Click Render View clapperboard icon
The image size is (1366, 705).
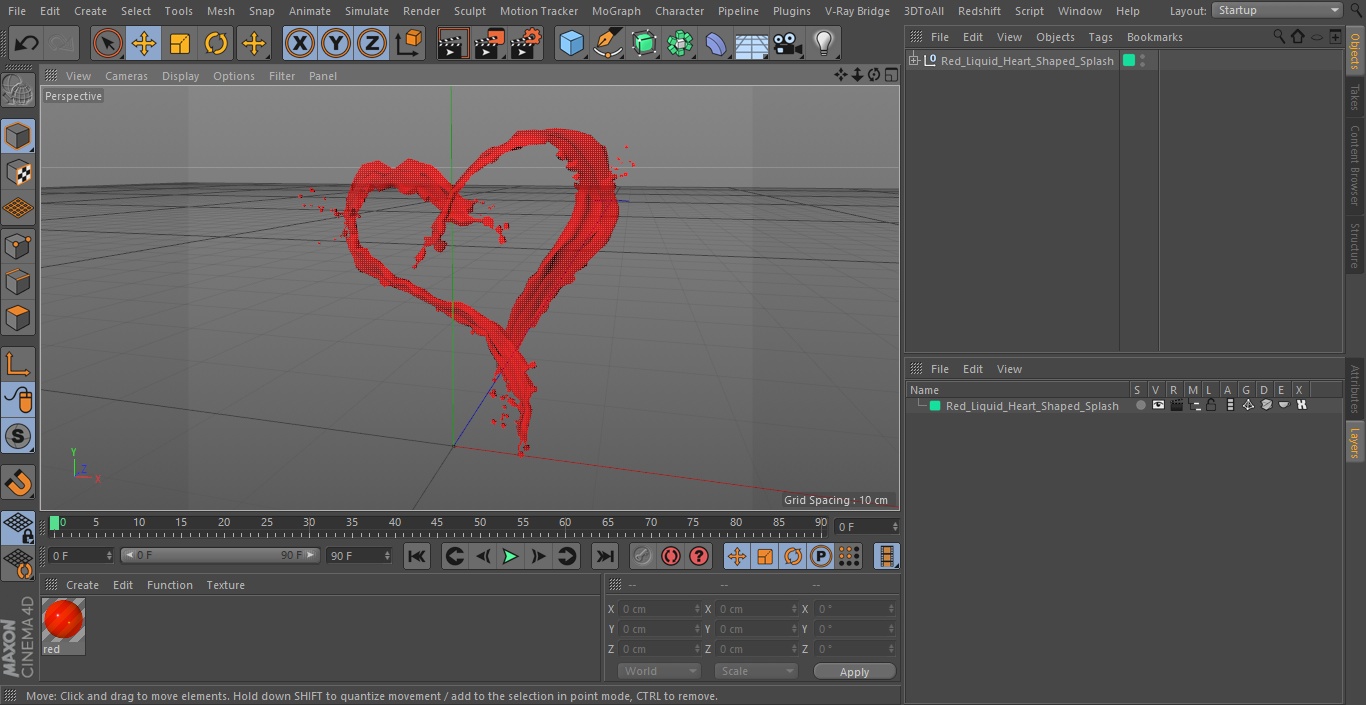coord(452,43)
